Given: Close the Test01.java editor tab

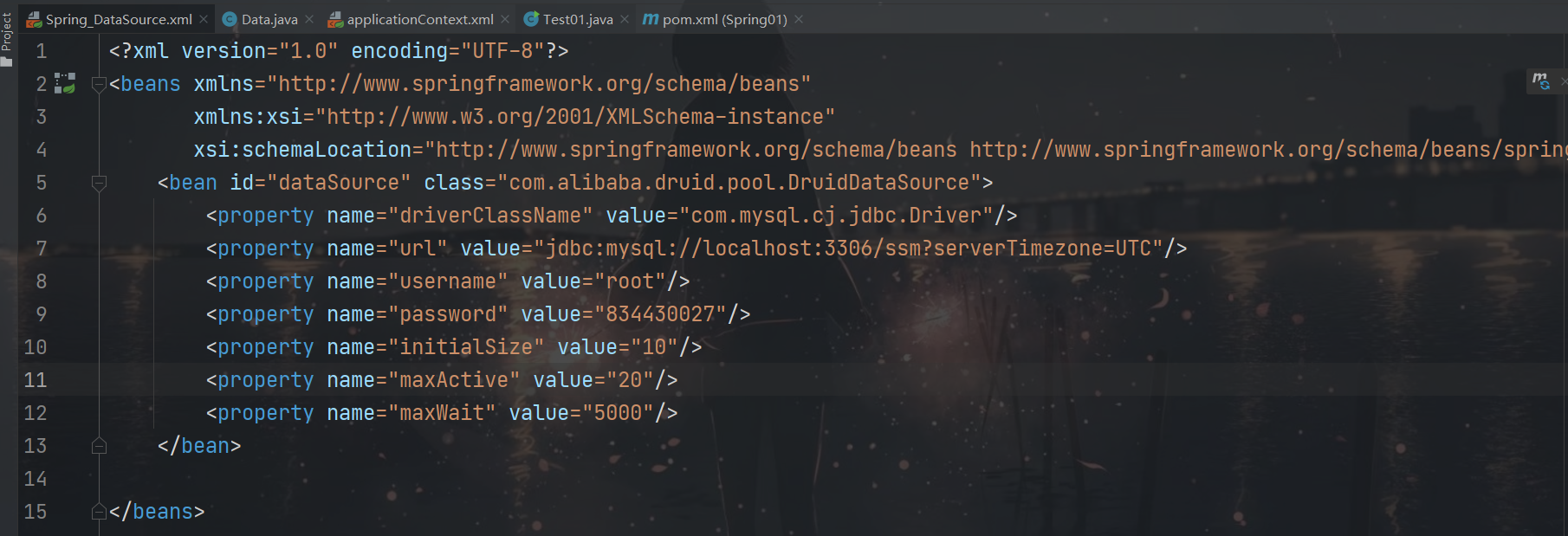Looking at the screenshot, I should (625, 19).
